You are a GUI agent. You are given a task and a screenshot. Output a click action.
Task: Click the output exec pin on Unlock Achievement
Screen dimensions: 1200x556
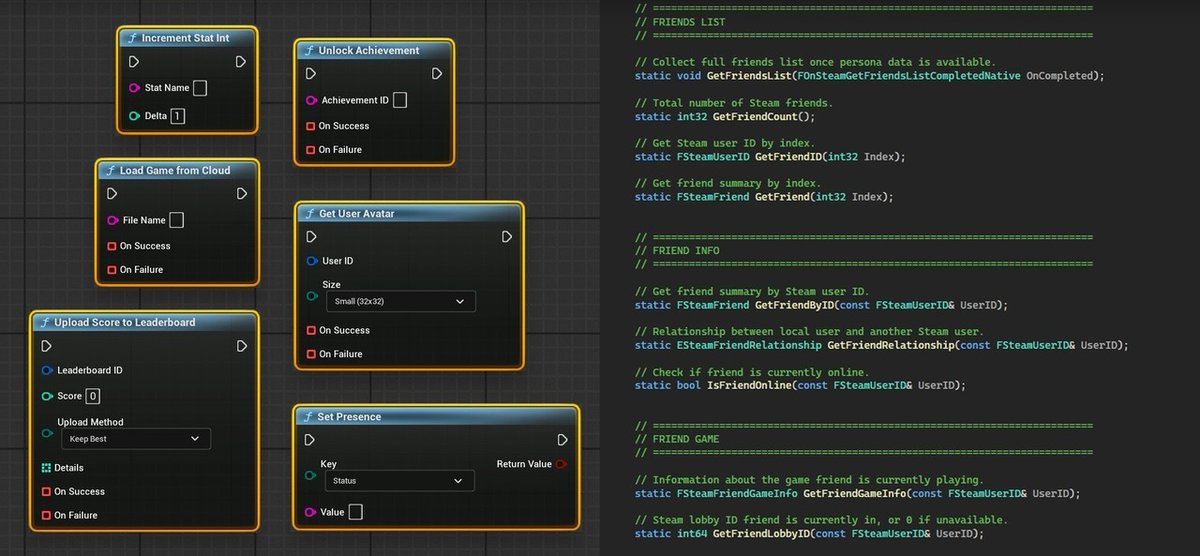(x=437, y=74)
